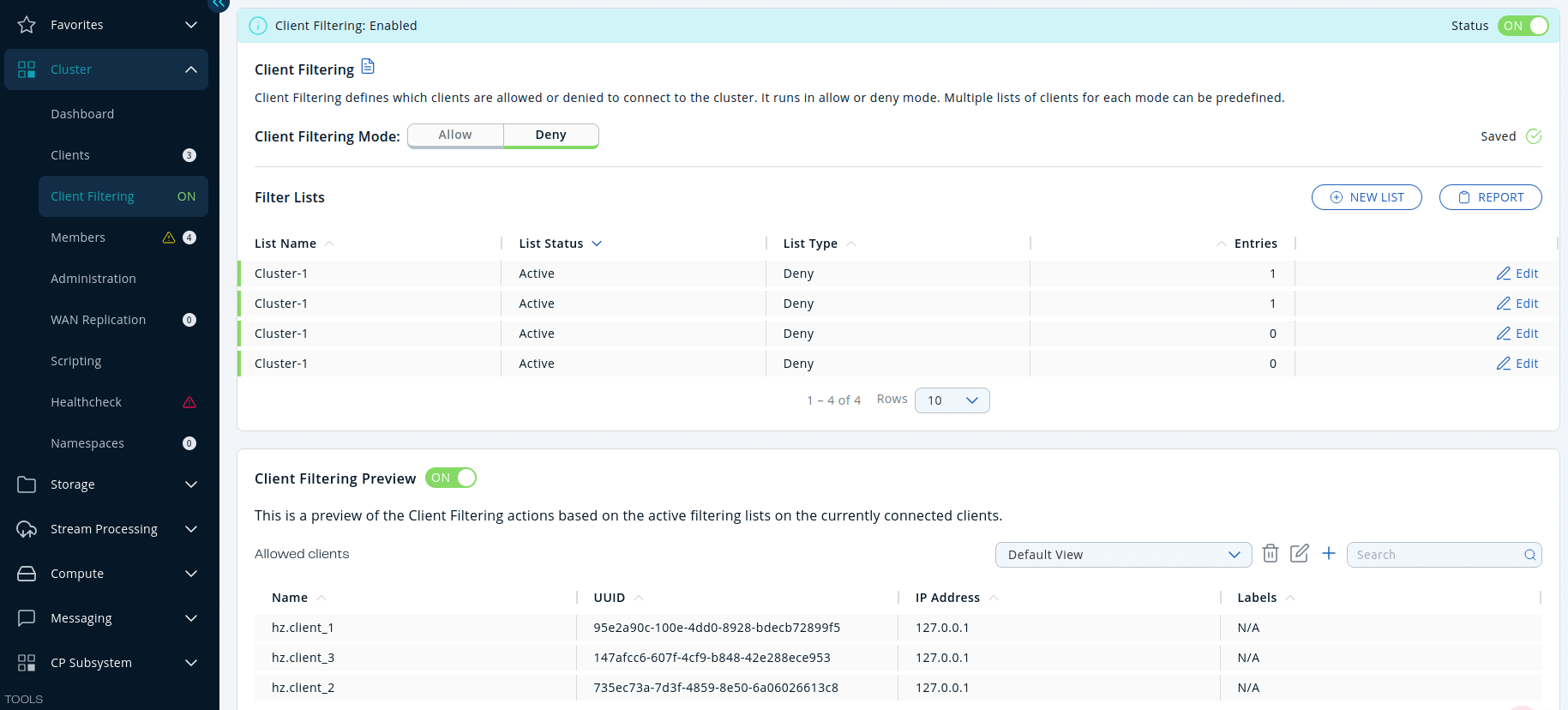Collapse sidebar using double chevron icon
Screen dimensions: 1568x710
tap(219, 4)
